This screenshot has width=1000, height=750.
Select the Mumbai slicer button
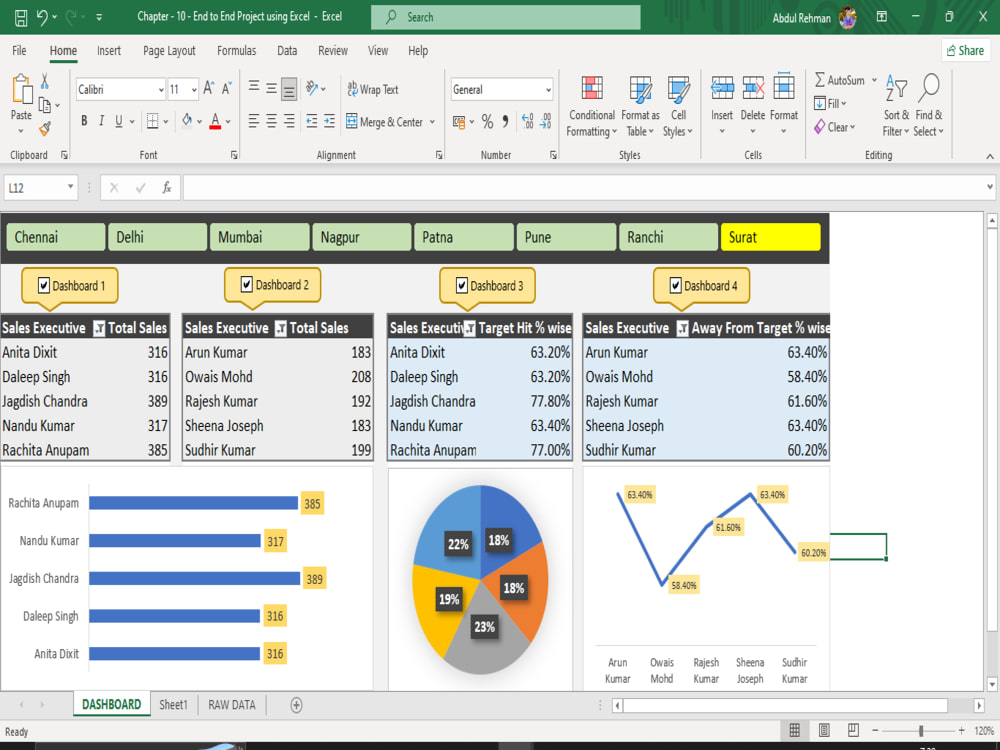(x=260, y=237)
